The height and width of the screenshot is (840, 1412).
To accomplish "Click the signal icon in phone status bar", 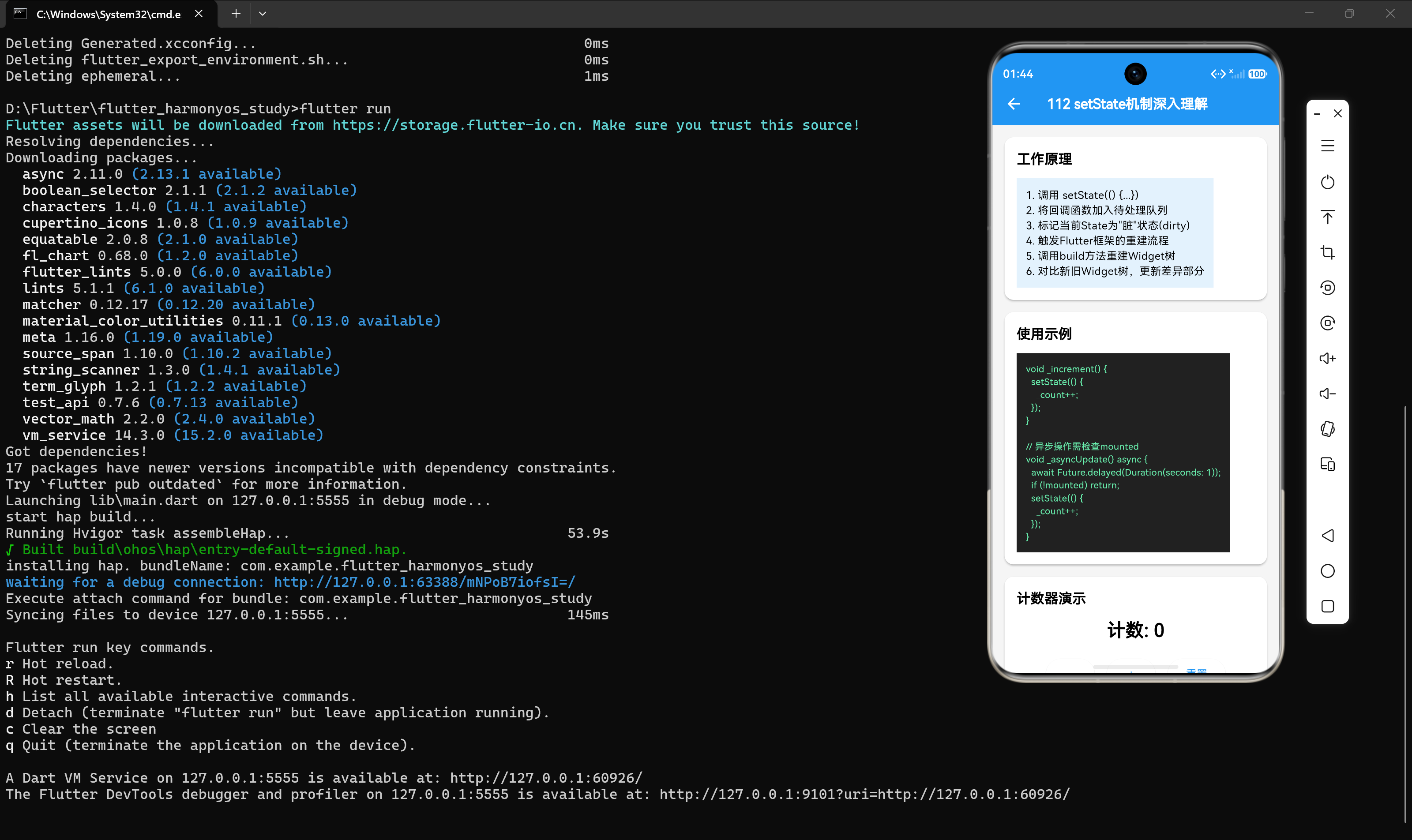I will click(1237, 74).
